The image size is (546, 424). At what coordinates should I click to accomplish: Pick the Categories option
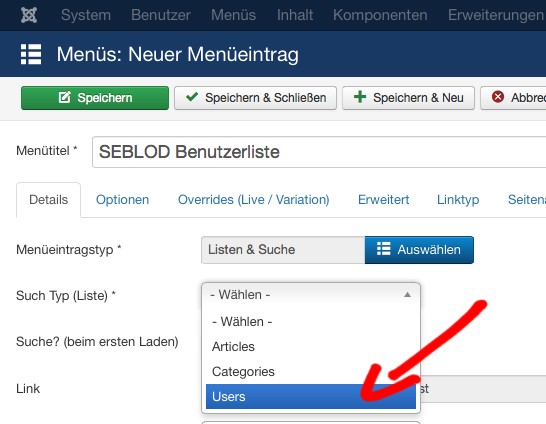coord(311,371)
